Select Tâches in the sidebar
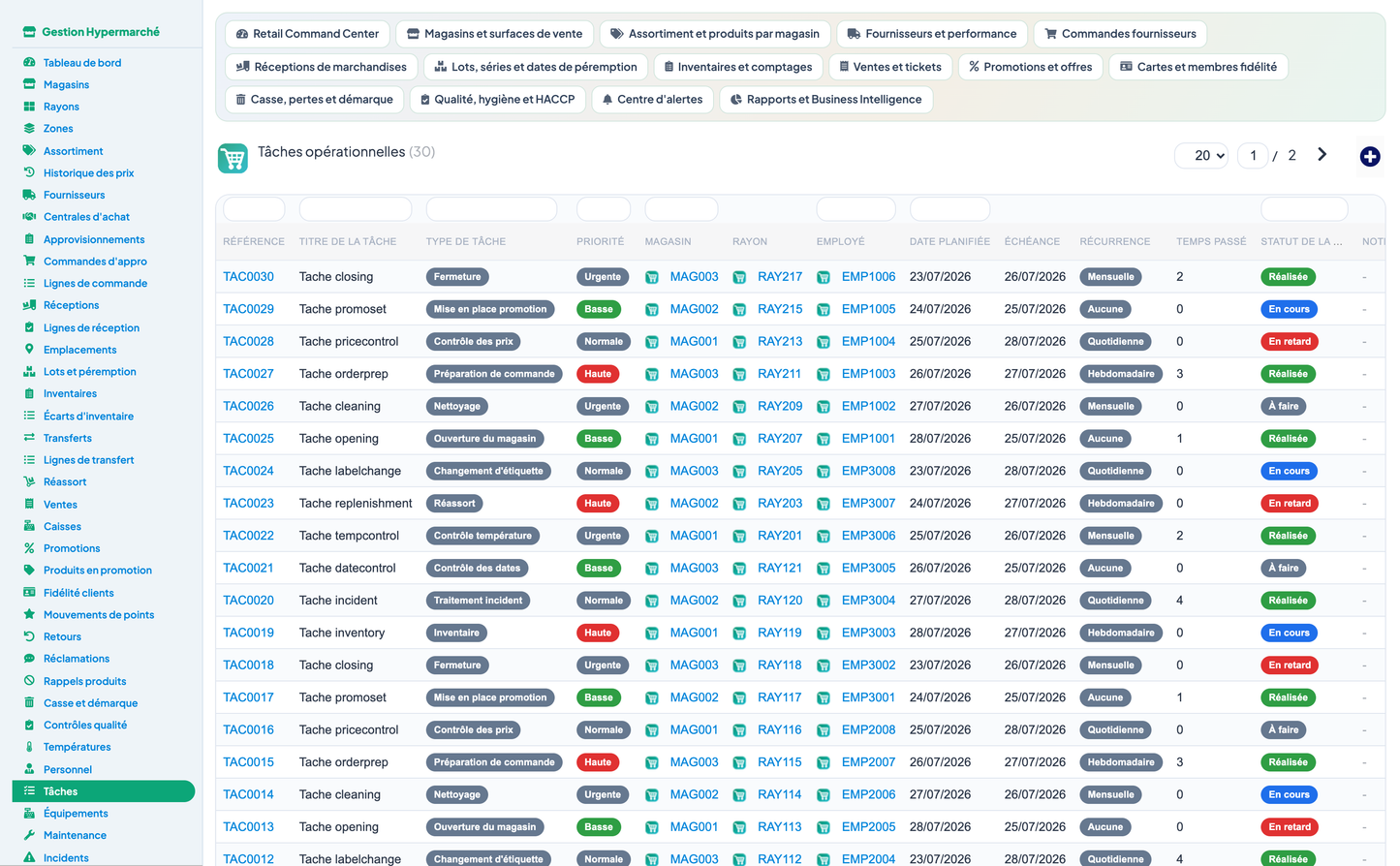The height and width of the screenshot is (866, 1400). (104, 791)
